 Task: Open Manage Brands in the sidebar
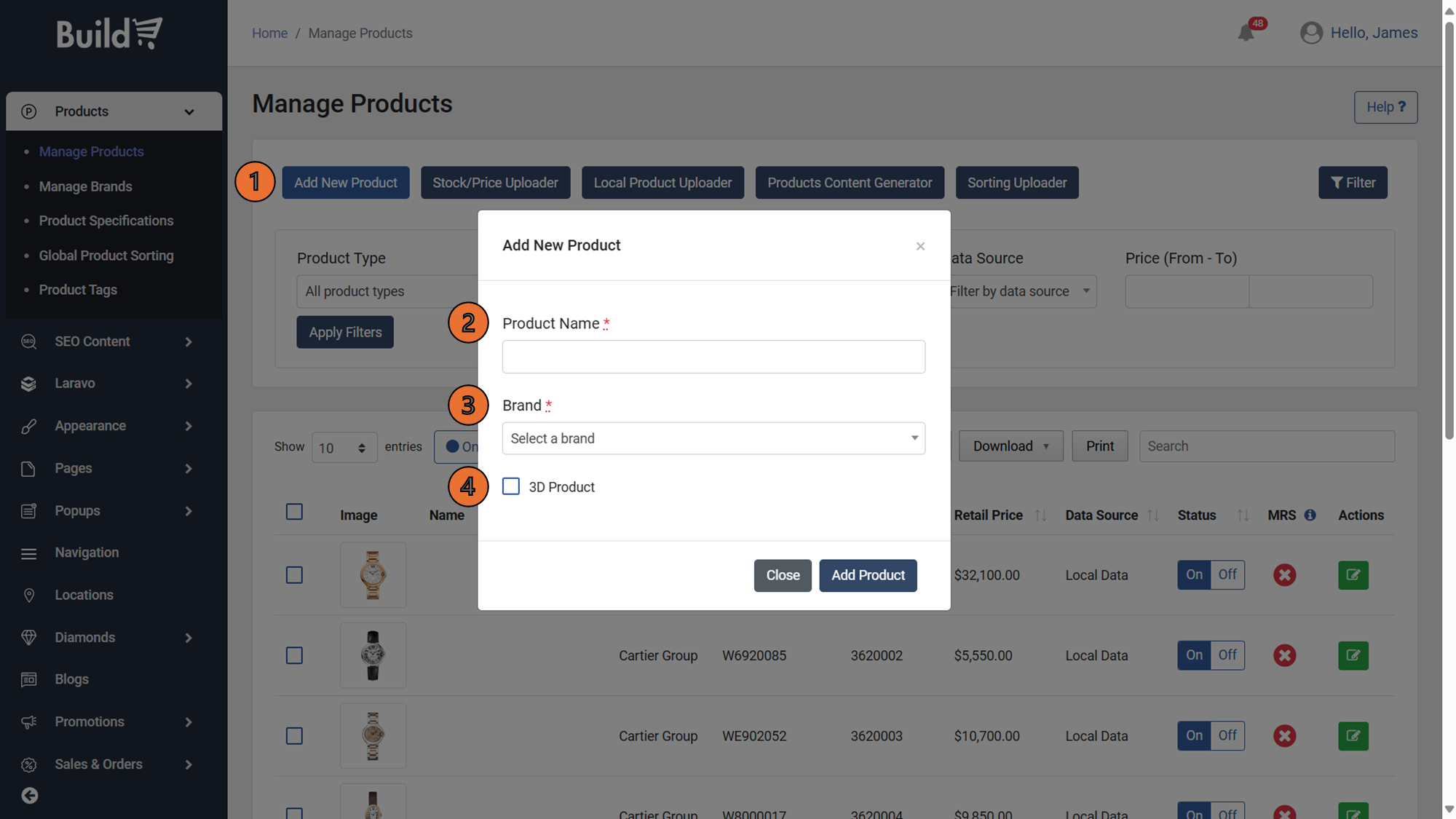(85, 186)
